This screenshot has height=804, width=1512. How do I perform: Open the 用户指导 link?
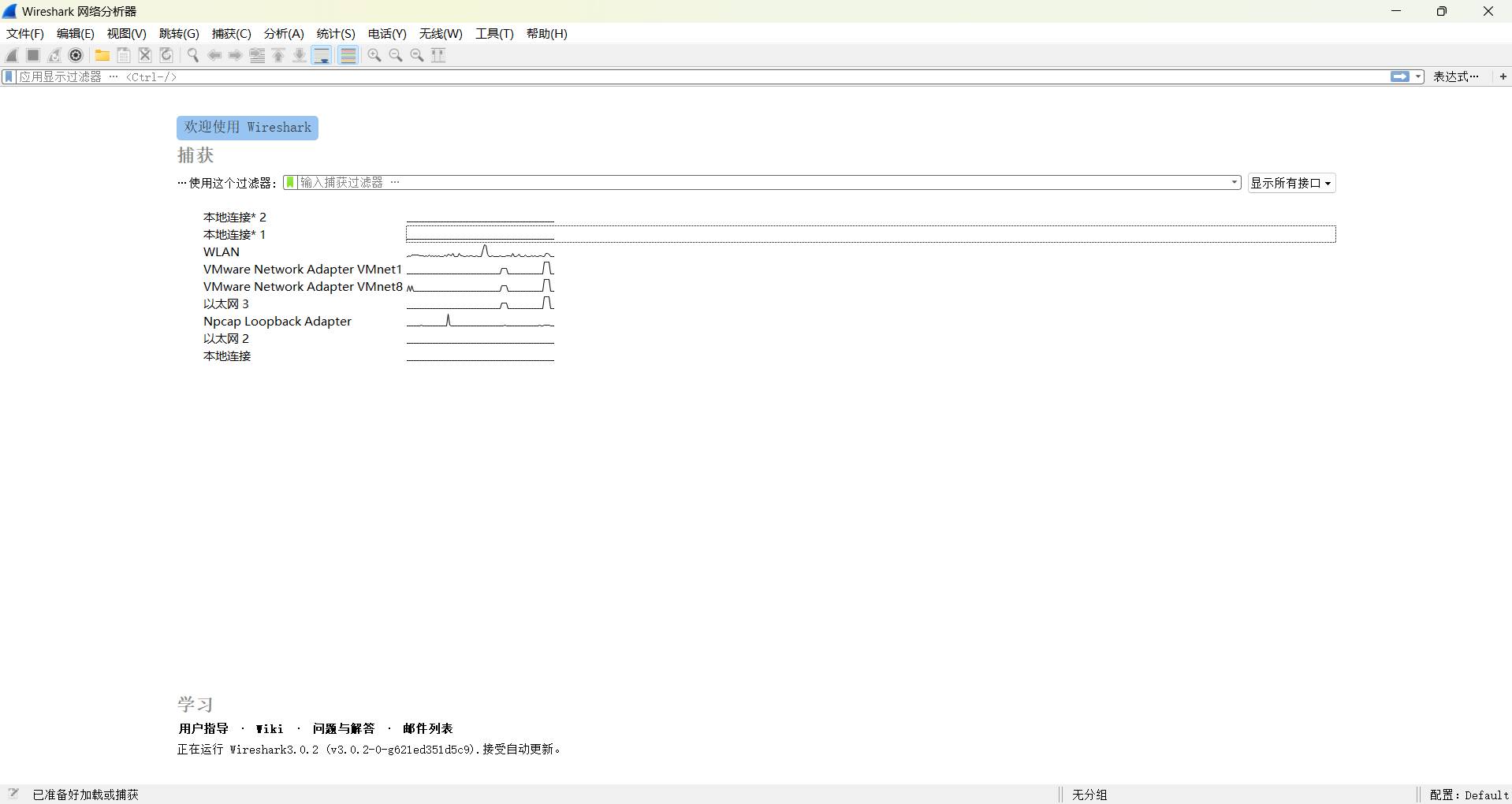point(203,728)
